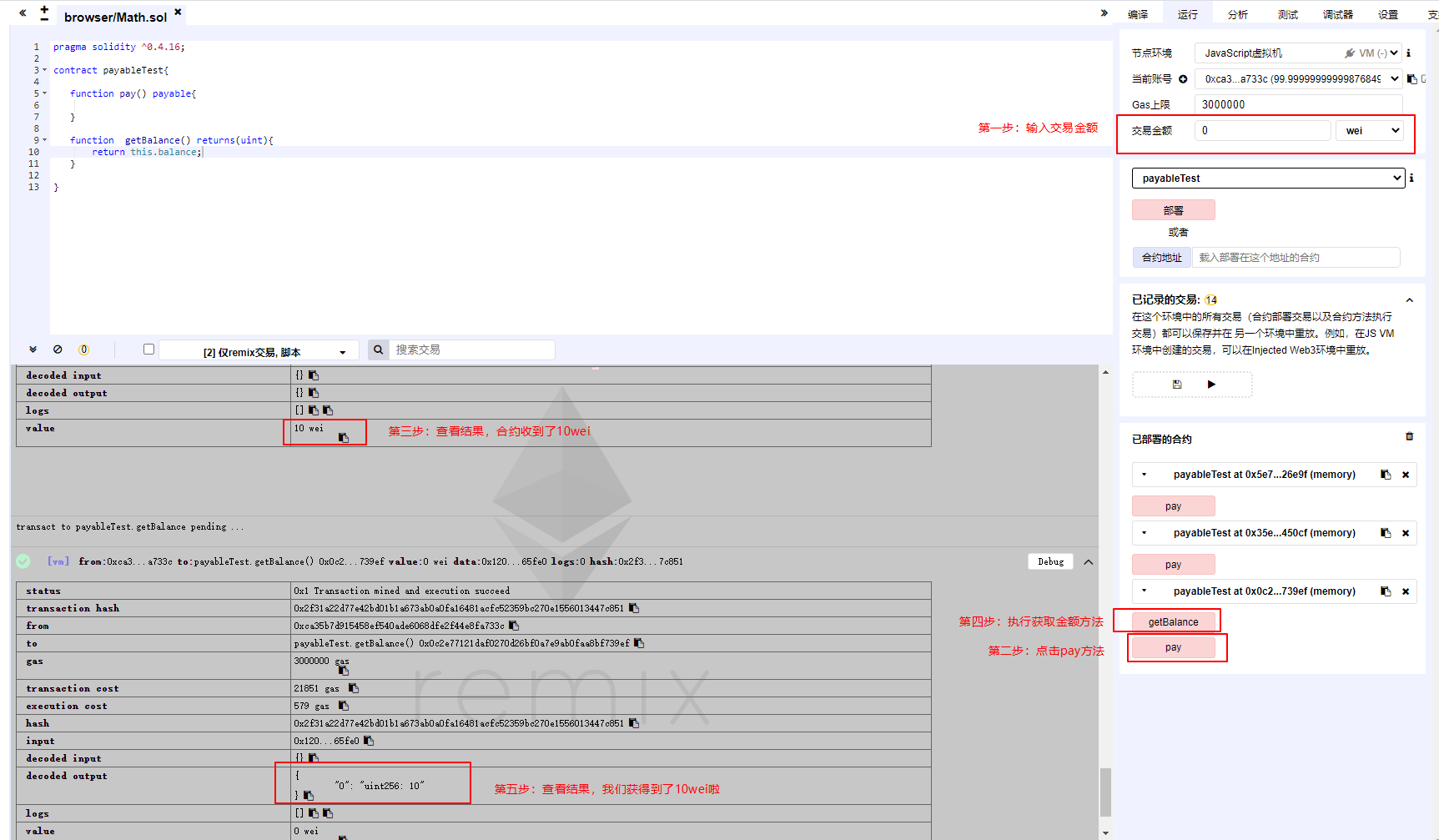The height and width of the screenshot is (840, 1439).
Task: Collapse payableTest at 0x0c2...739ef with its caret
Action: (x=1145, y=591)
